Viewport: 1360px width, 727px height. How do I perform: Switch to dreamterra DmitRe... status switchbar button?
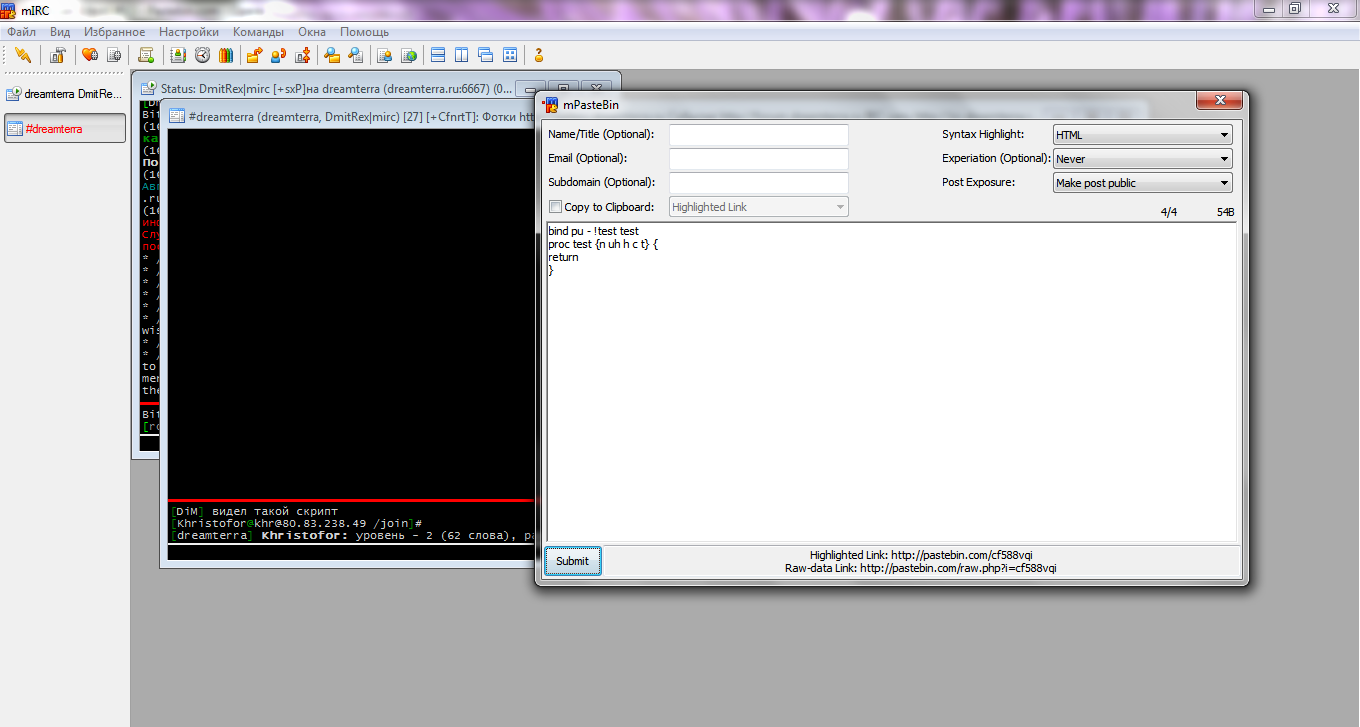[x=65, y=94]
